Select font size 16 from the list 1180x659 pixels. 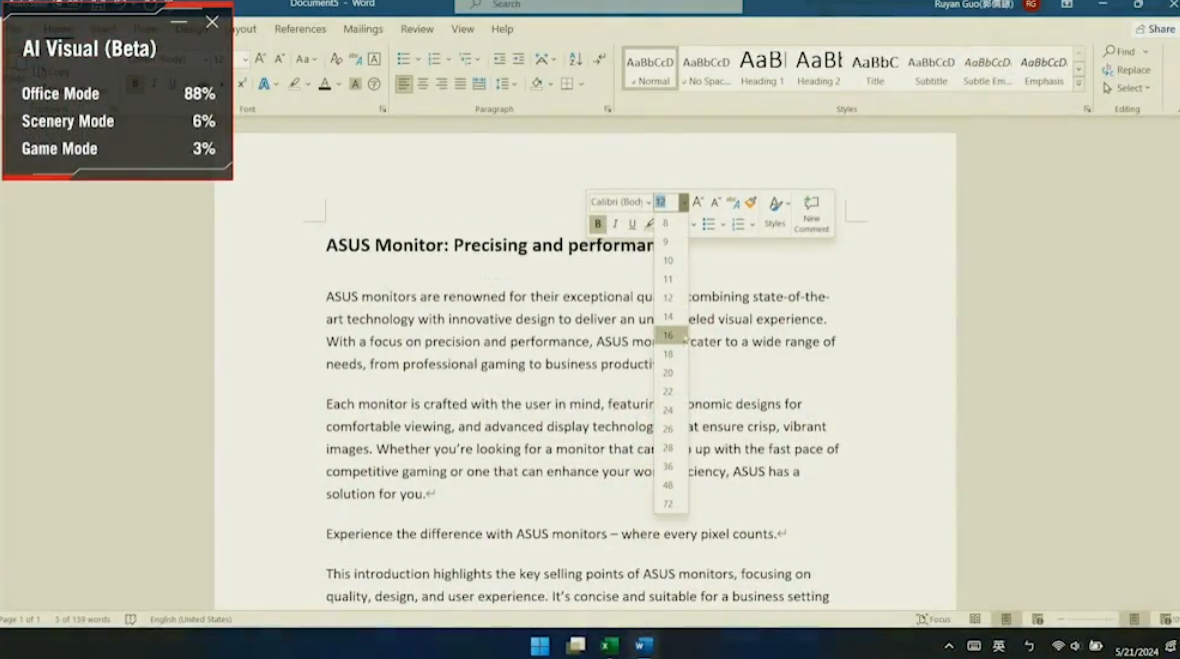click(668, 336)
